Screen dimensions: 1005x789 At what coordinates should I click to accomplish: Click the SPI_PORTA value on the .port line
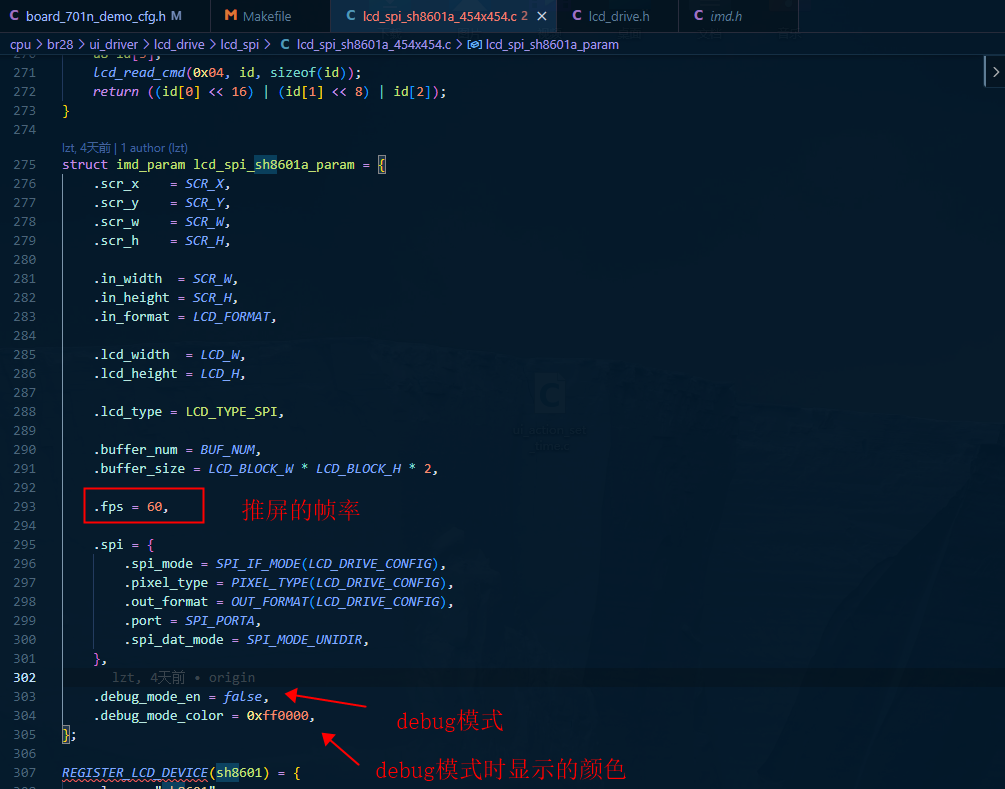coord(220,620)
